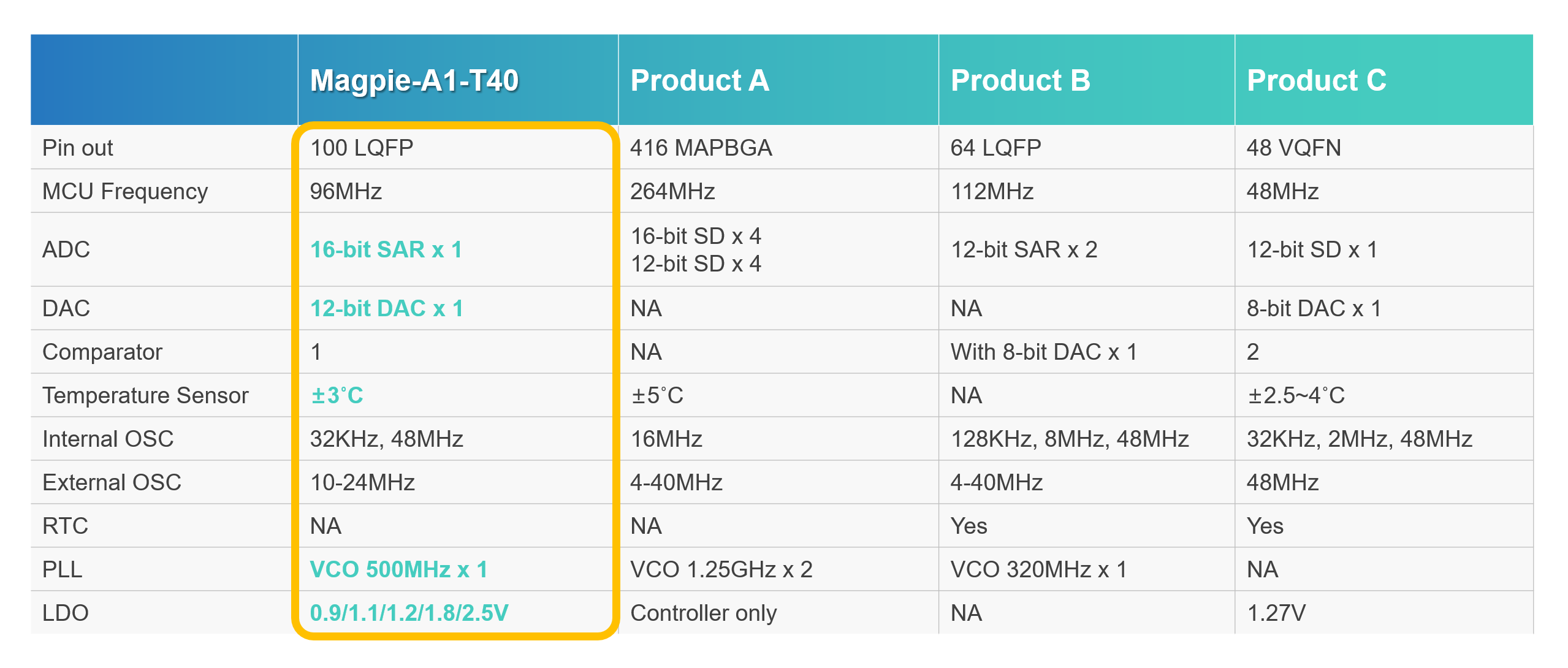Click the highlighted ±3°C temperature value
1568x668 pixels.
(x=337, y=395)
